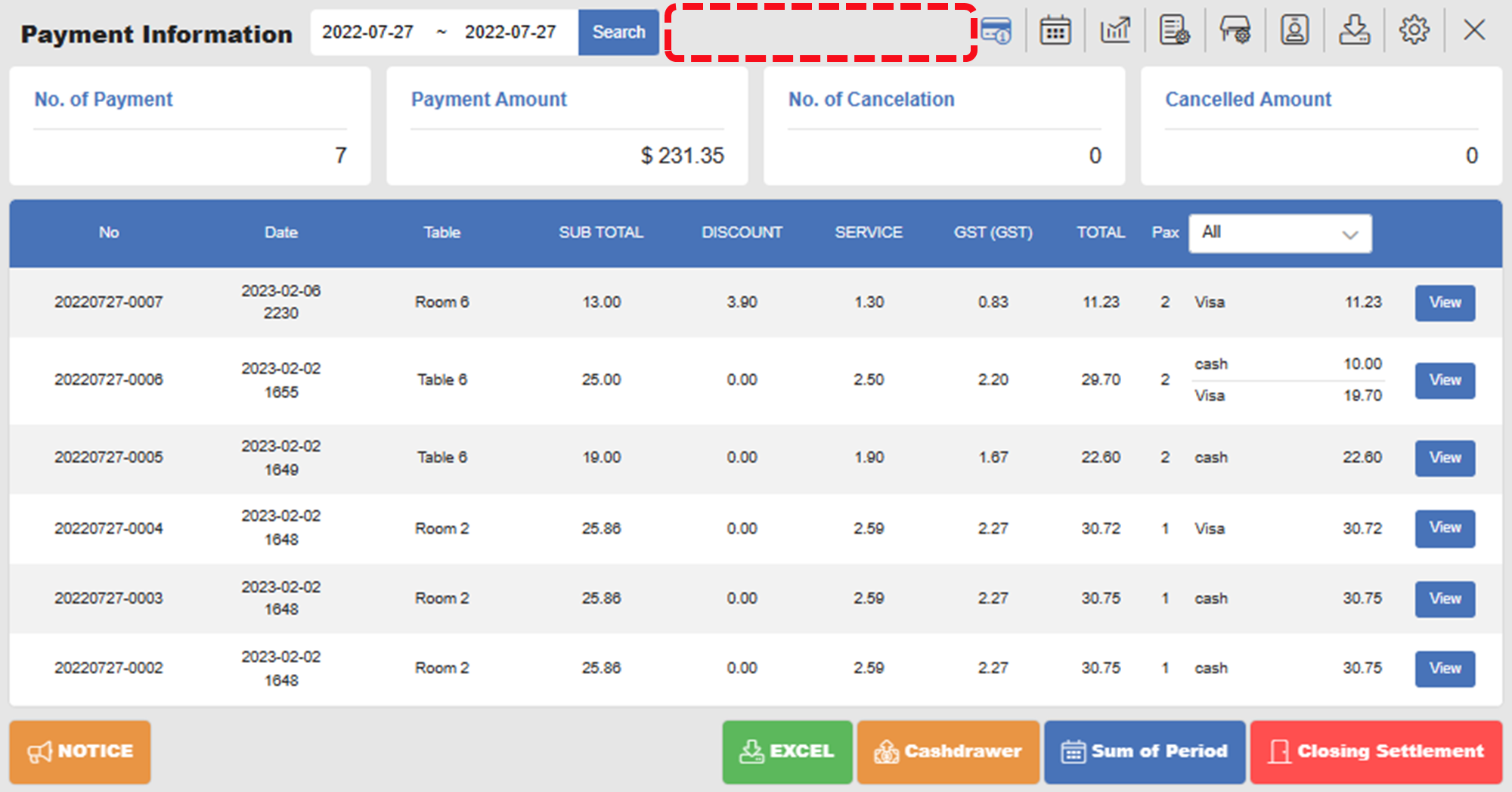Click the credit card payment icon
The height and width of the screenshot is (792, 1512).
click(996, 31)
